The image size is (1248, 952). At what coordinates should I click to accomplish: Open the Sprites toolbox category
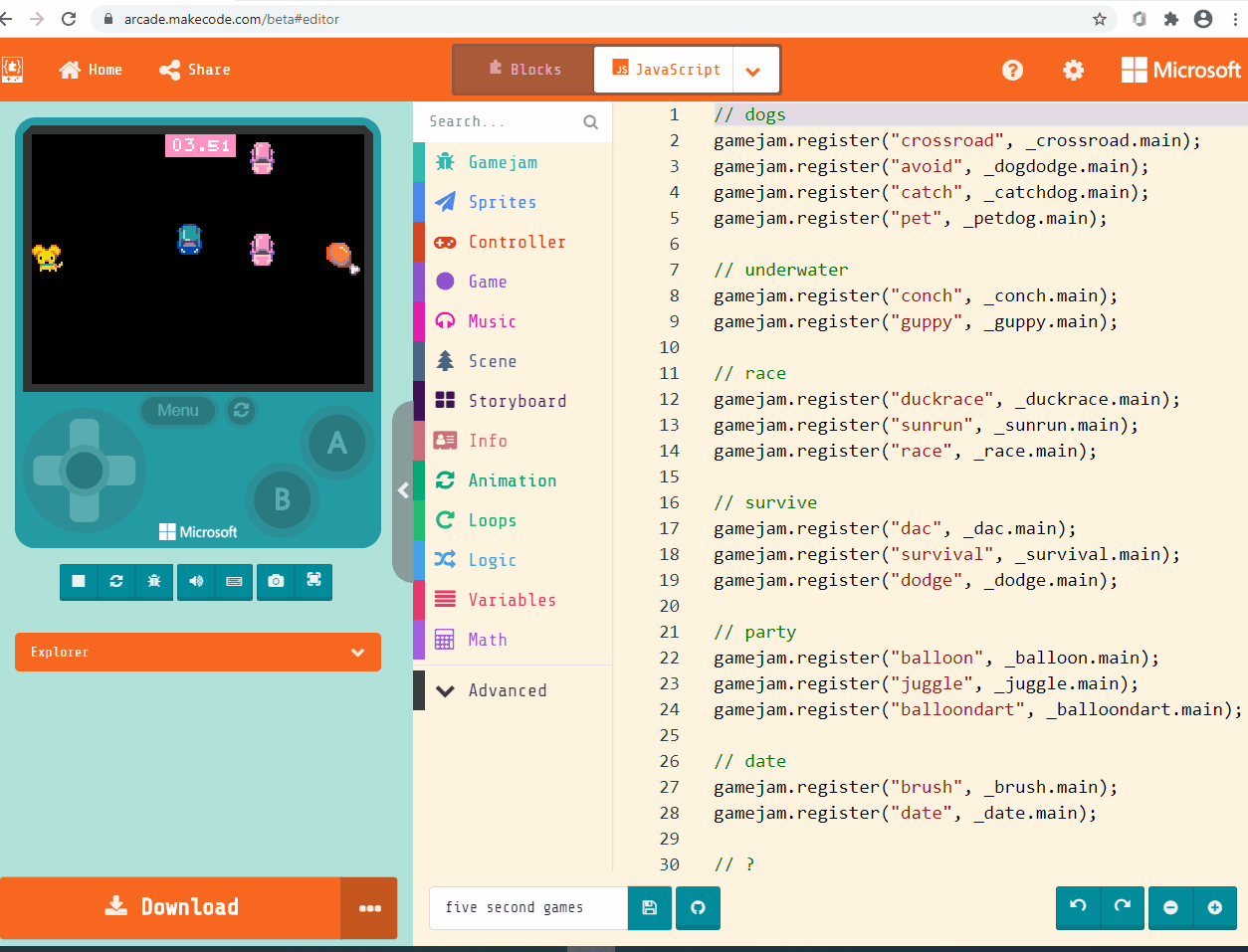click(513, 202)
